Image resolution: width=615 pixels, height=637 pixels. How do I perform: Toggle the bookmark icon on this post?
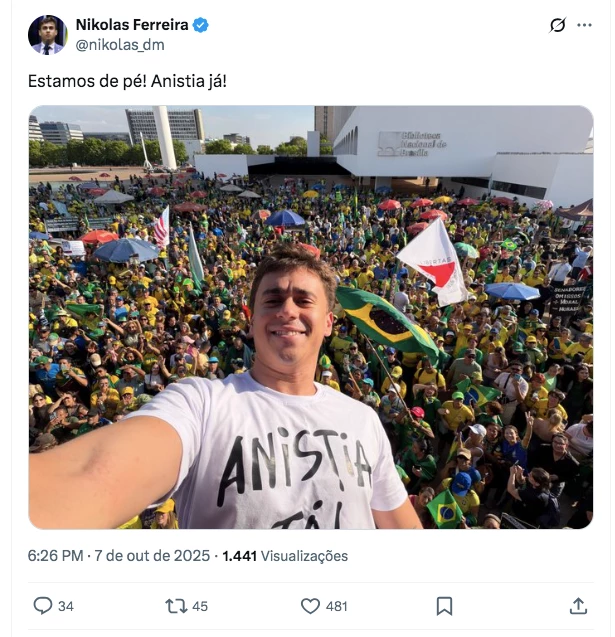click(x=445, y=606)
